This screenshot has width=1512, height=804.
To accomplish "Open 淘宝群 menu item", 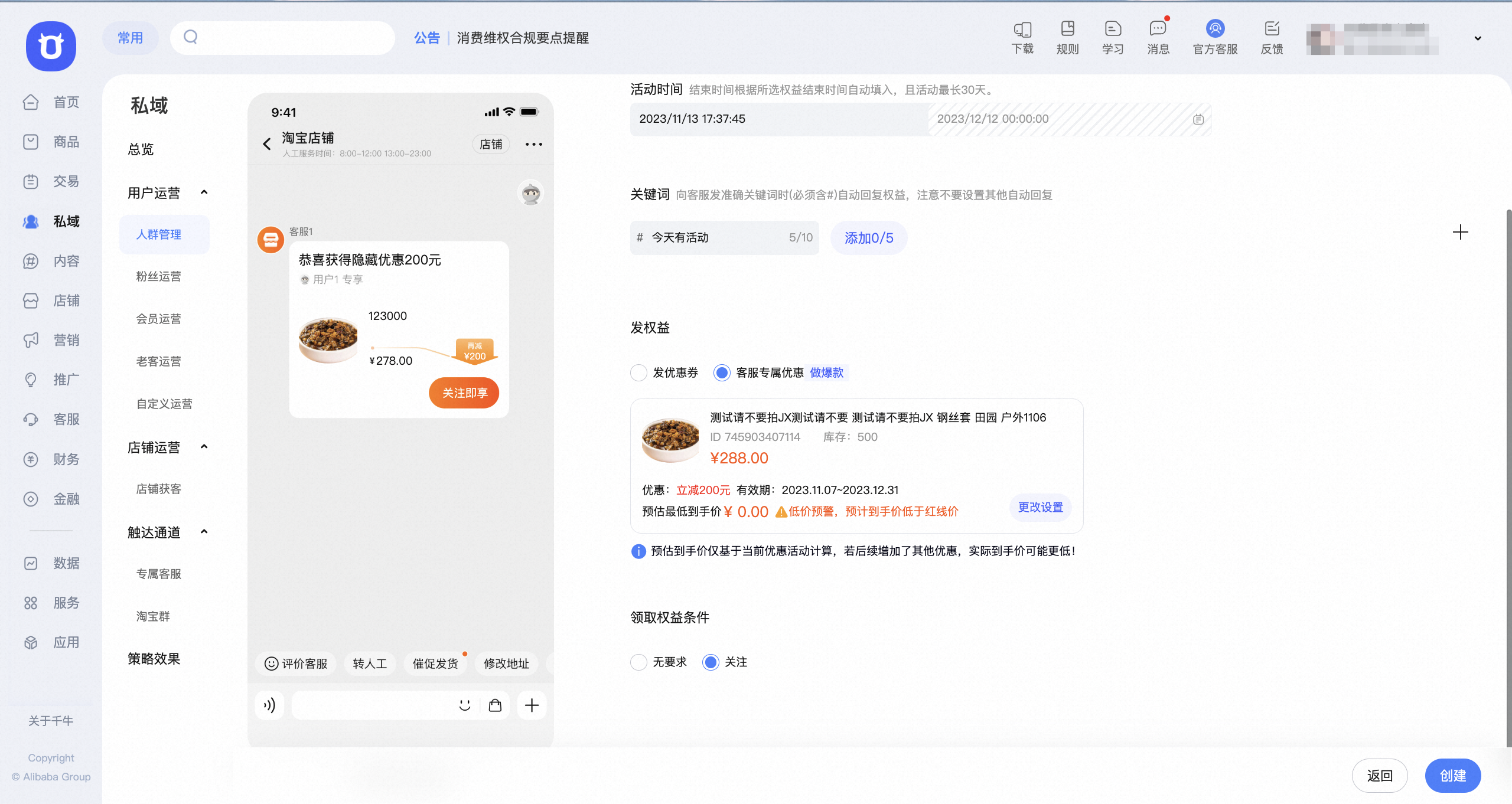I will pos(153,616).
